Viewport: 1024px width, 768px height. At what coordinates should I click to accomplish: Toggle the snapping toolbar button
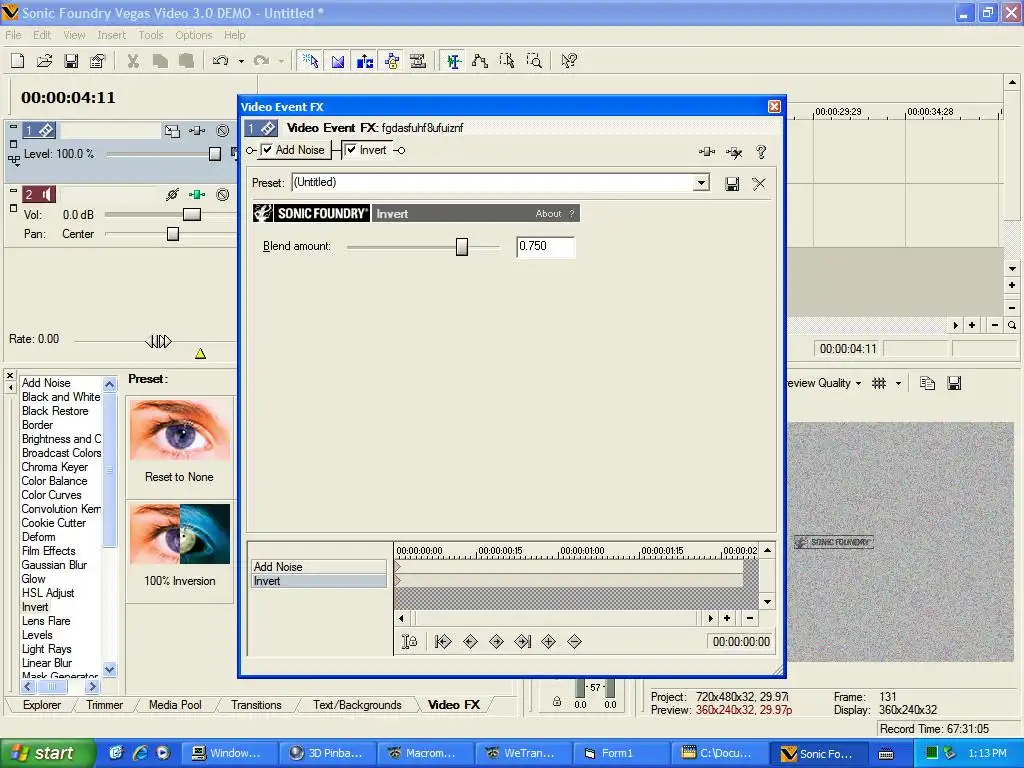(310, 61)
